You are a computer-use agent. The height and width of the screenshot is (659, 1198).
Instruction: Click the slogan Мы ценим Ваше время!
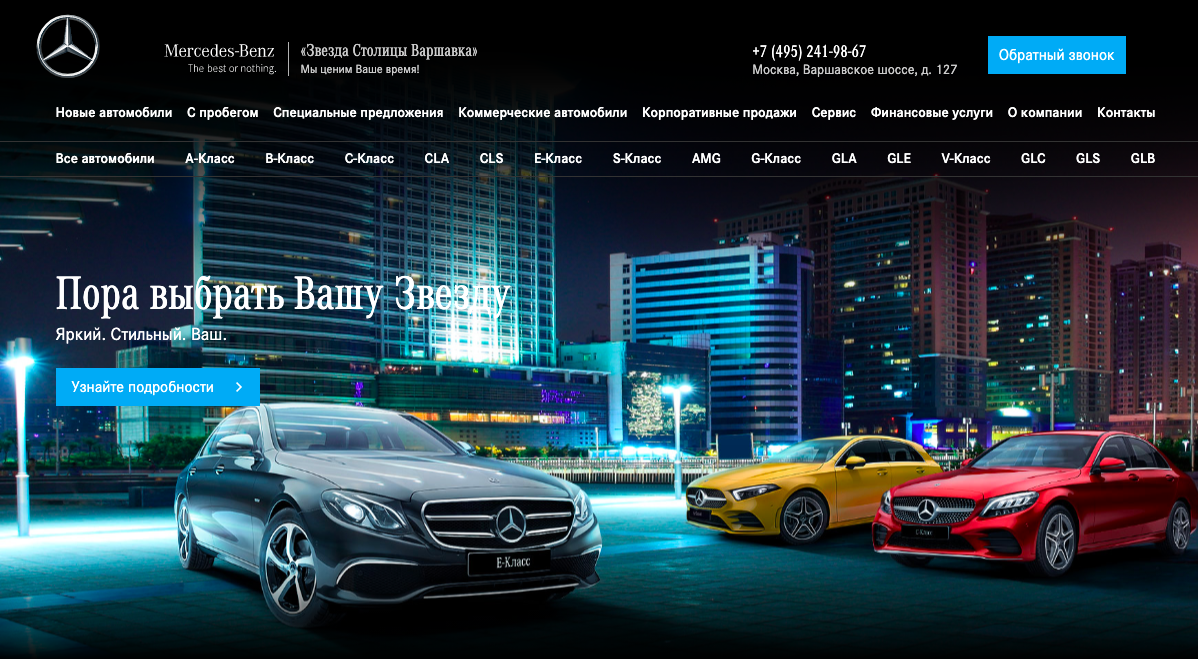360,69
